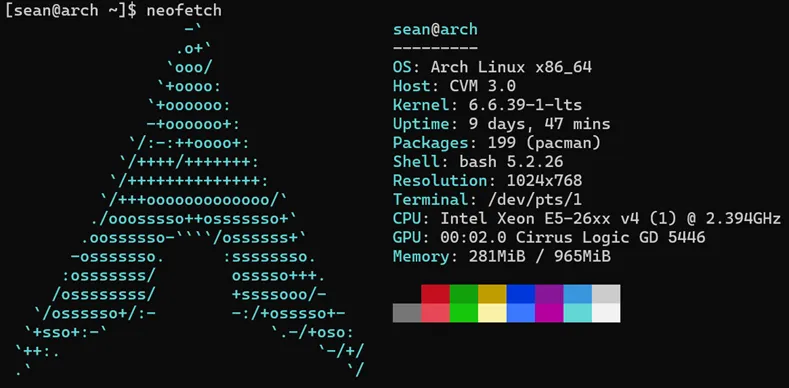Image resolution: width=789 pixels, height=388 pixels.
Task: Click the Shell: bash 5.2.26 line
Action: (478, 162)
